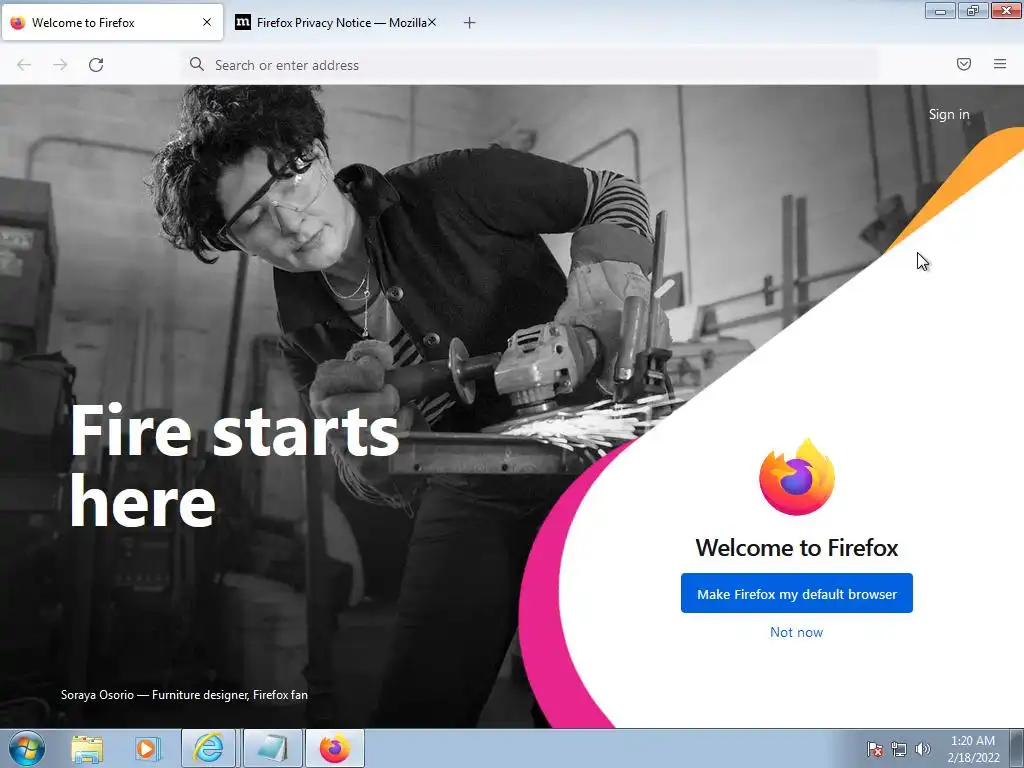Click the Firefox favicon on Welcome tab
Viewport: 1024px width, 768px height.
(18, 22)
